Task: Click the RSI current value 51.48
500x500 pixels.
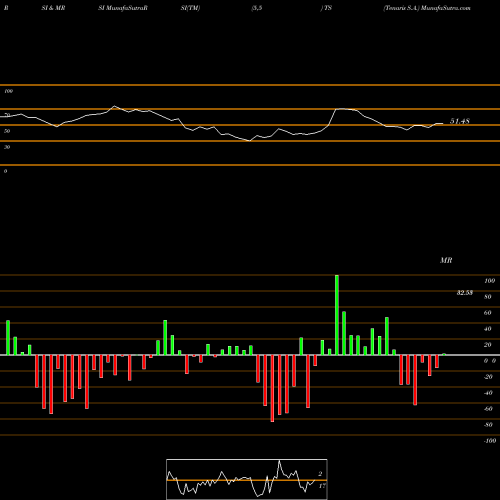Action: point(460,121)
